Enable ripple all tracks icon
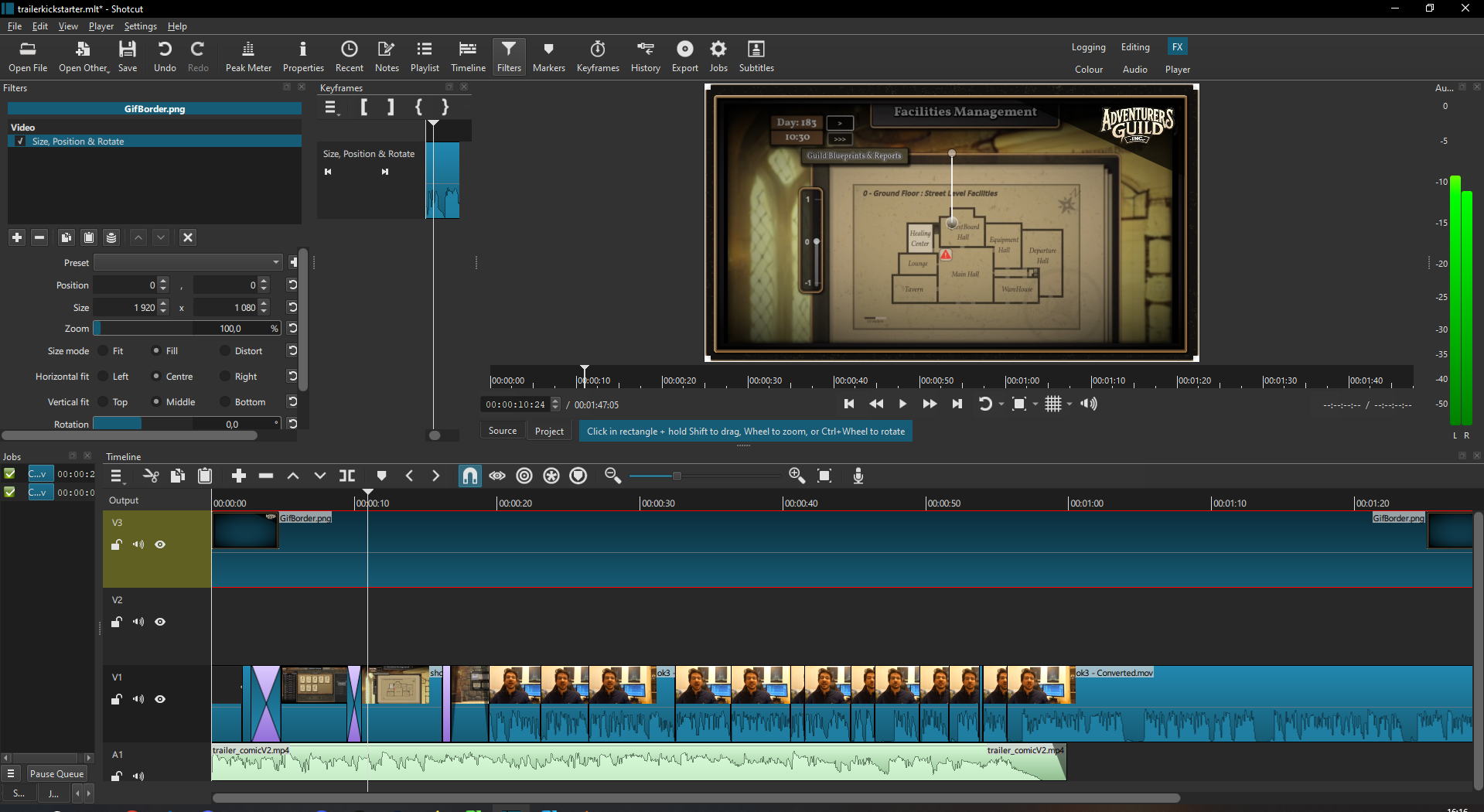Image resolution: width=1484 pixels, height=812 pixels. click(551, 476)
